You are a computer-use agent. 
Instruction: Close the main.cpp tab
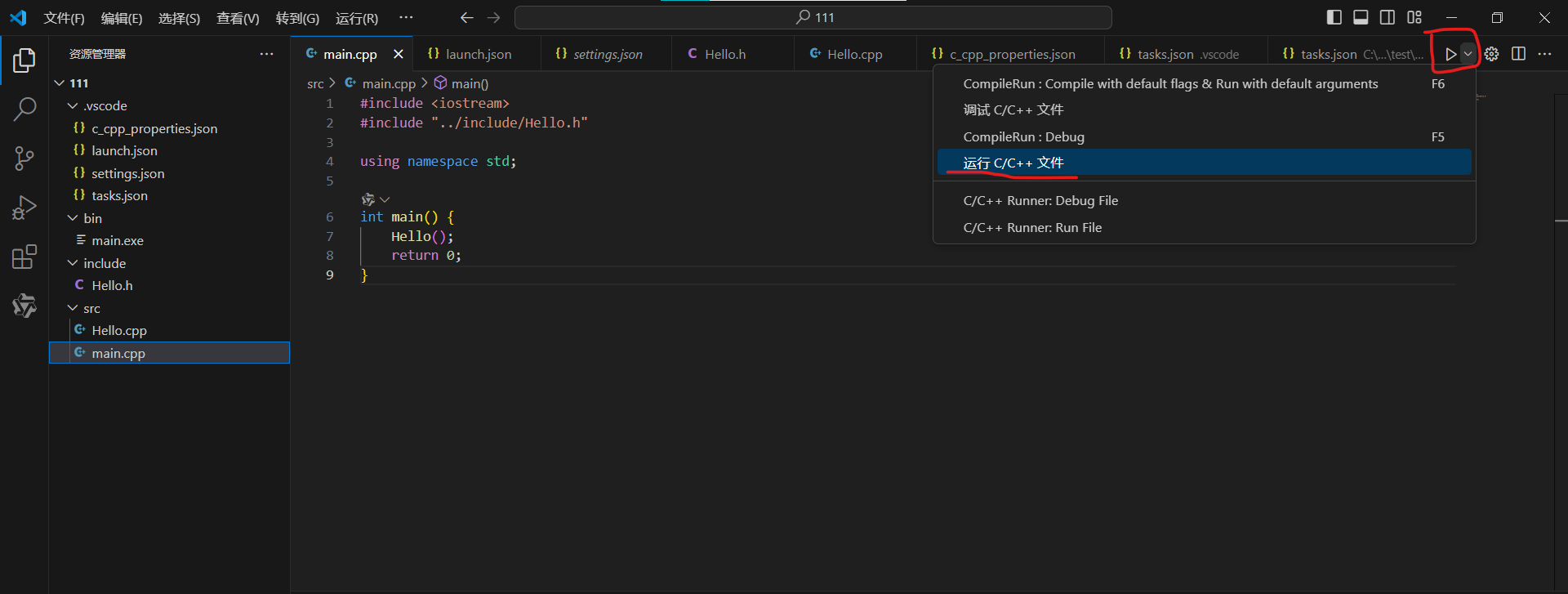point(399,54)
